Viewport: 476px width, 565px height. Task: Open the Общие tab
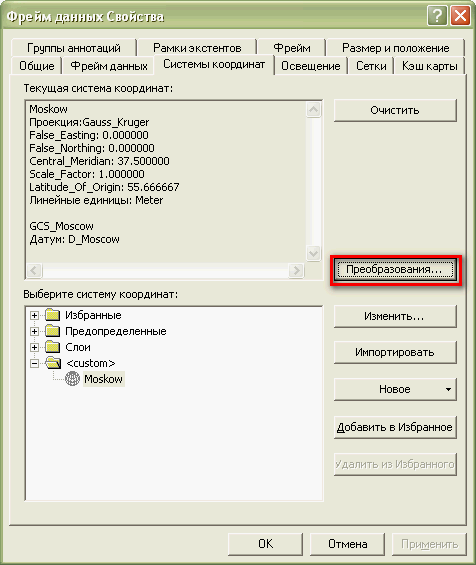point(37,66)
